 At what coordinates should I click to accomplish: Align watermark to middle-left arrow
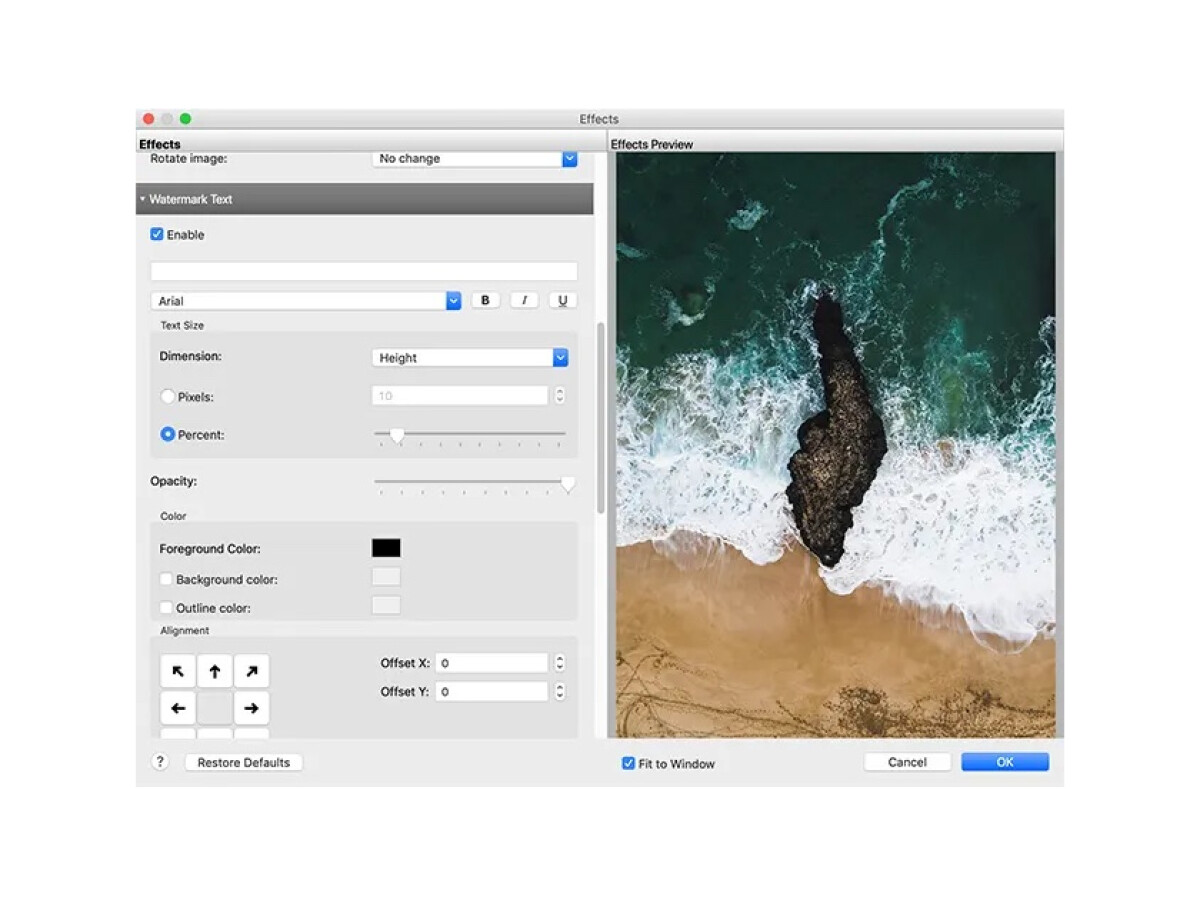[x=178, y=708]
